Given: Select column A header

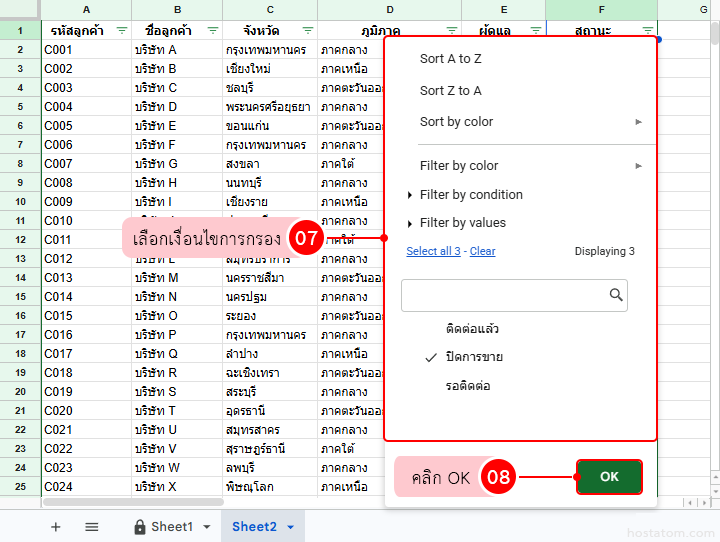Looking at the screenshot, I should (x=86, y=10).
